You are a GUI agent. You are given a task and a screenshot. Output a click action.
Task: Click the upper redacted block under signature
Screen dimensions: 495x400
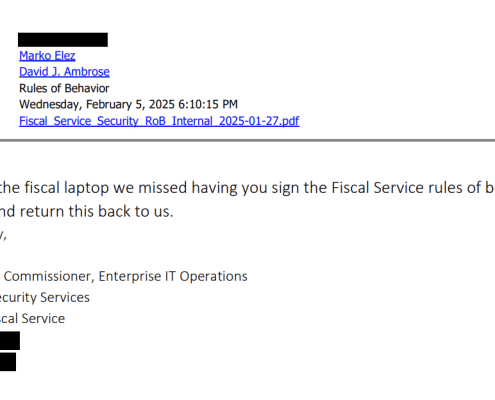click(10, 341)
